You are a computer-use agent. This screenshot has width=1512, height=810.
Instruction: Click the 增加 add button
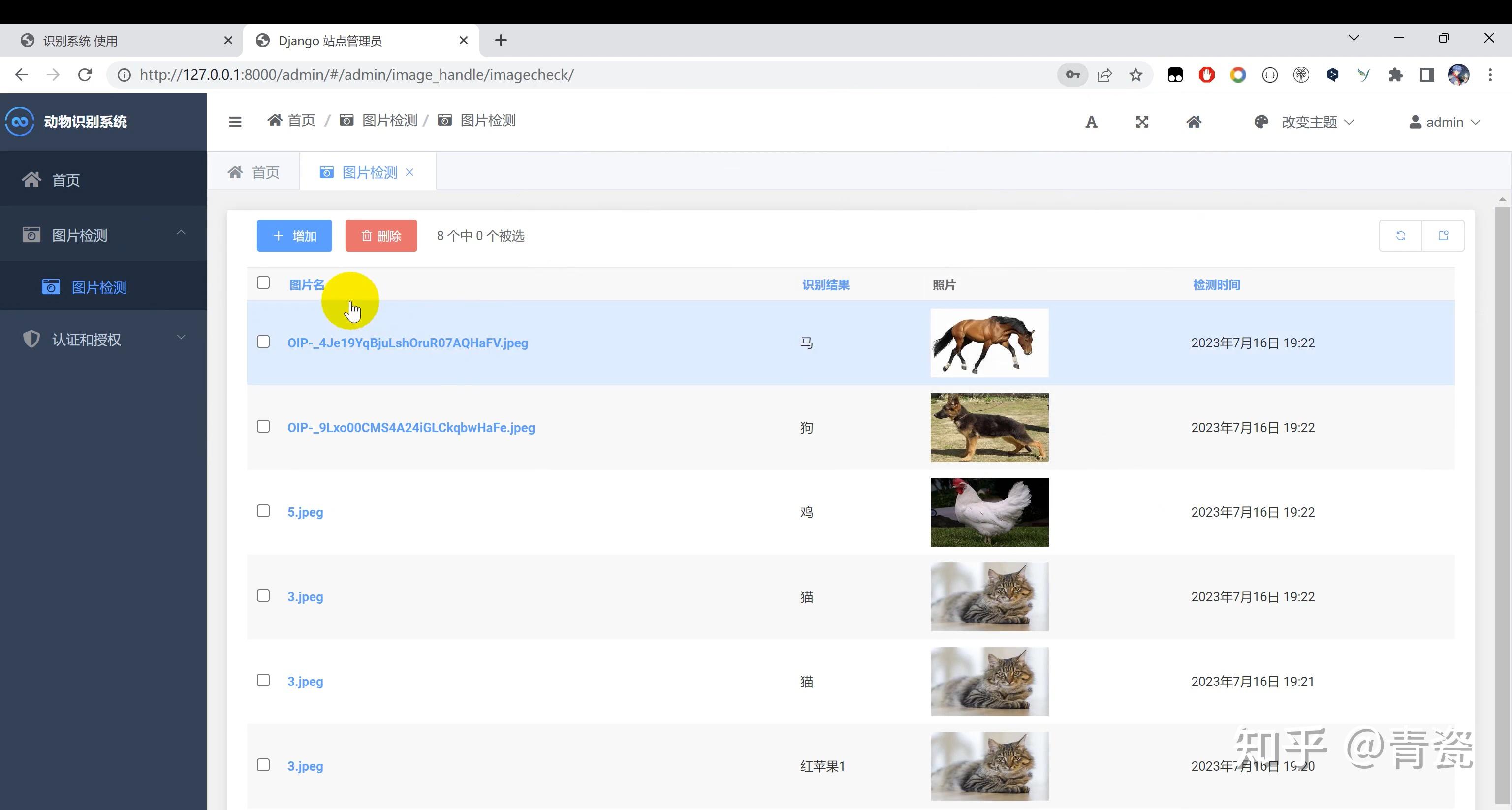pos(294,235)
